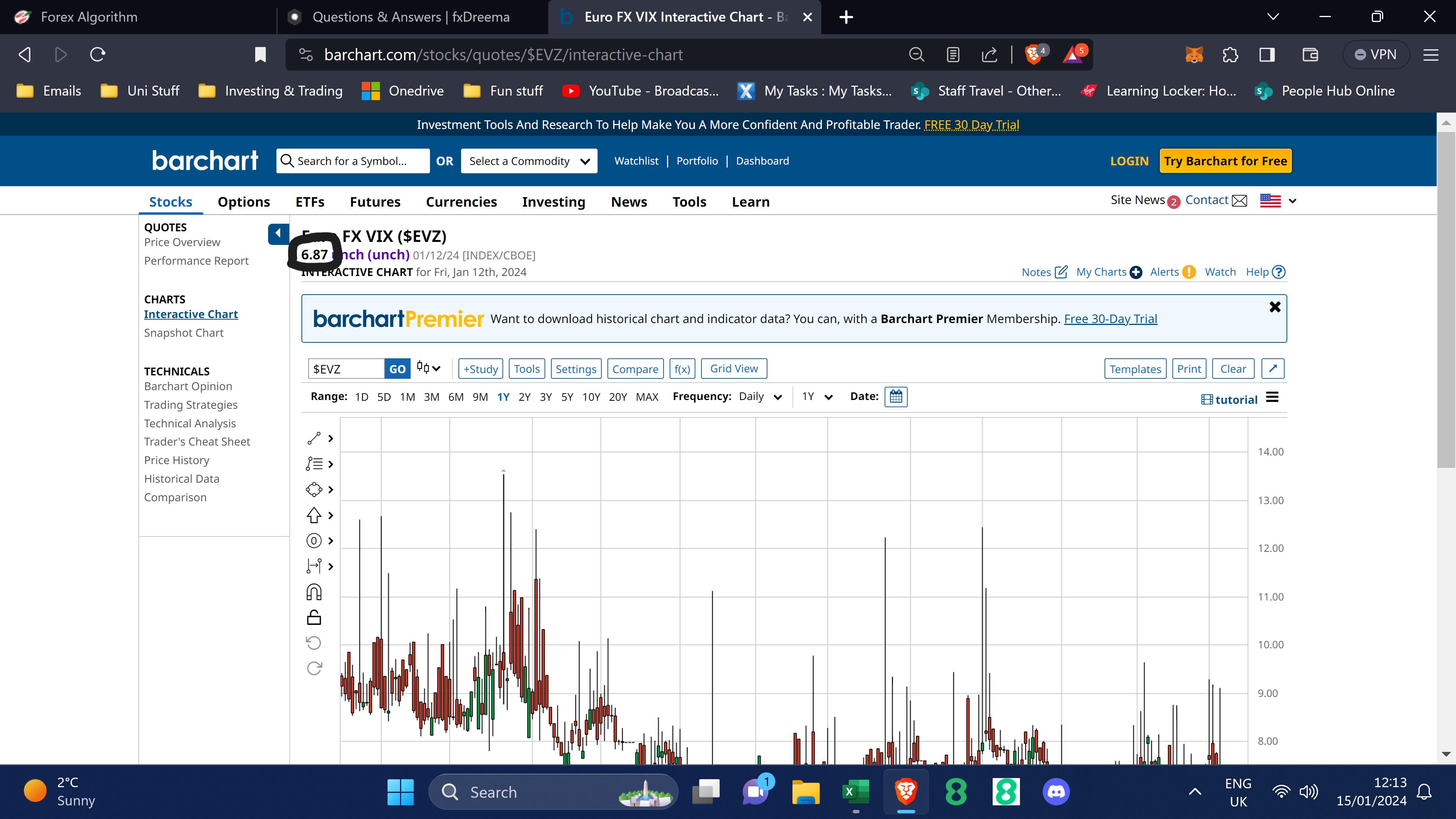Open the Fibonacci/list annotation tool
1456x819 pixels.
pyautogui.click(x=314, y=464)
